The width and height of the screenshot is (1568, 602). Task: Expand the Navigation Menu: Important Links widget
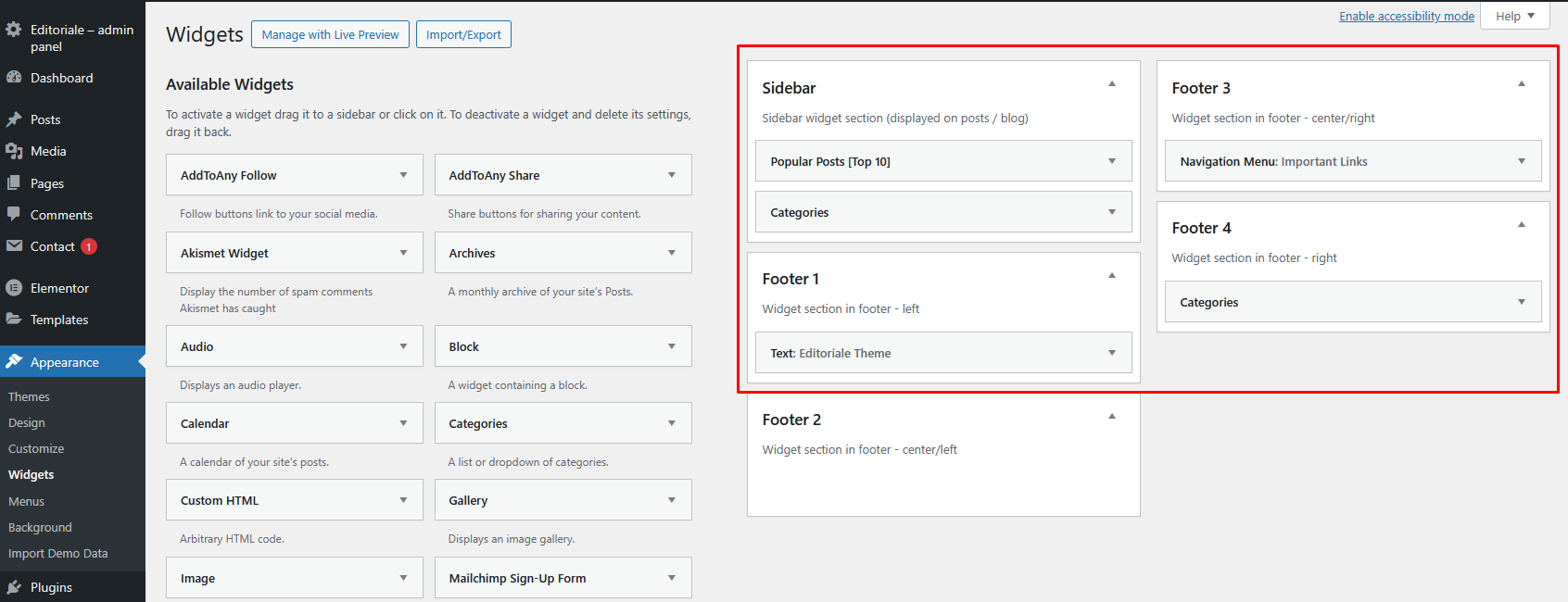(1522, 161)
